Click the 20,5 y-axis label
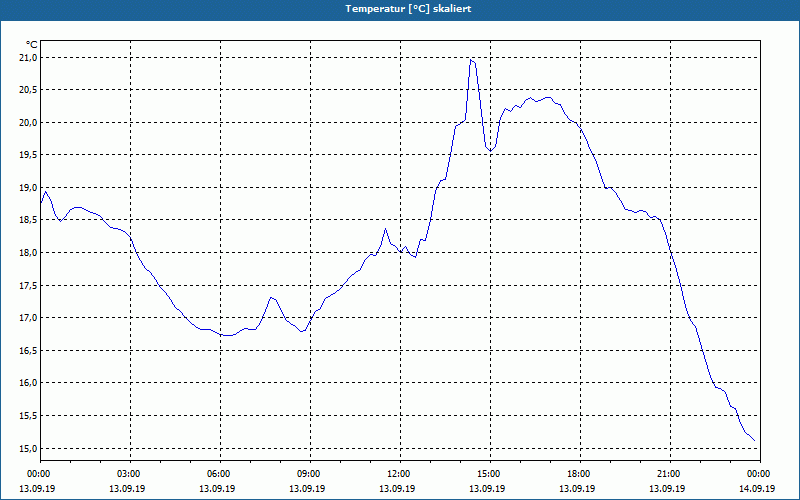The width and height of the screenshot is (800, 500). click(x=28, y=90)
